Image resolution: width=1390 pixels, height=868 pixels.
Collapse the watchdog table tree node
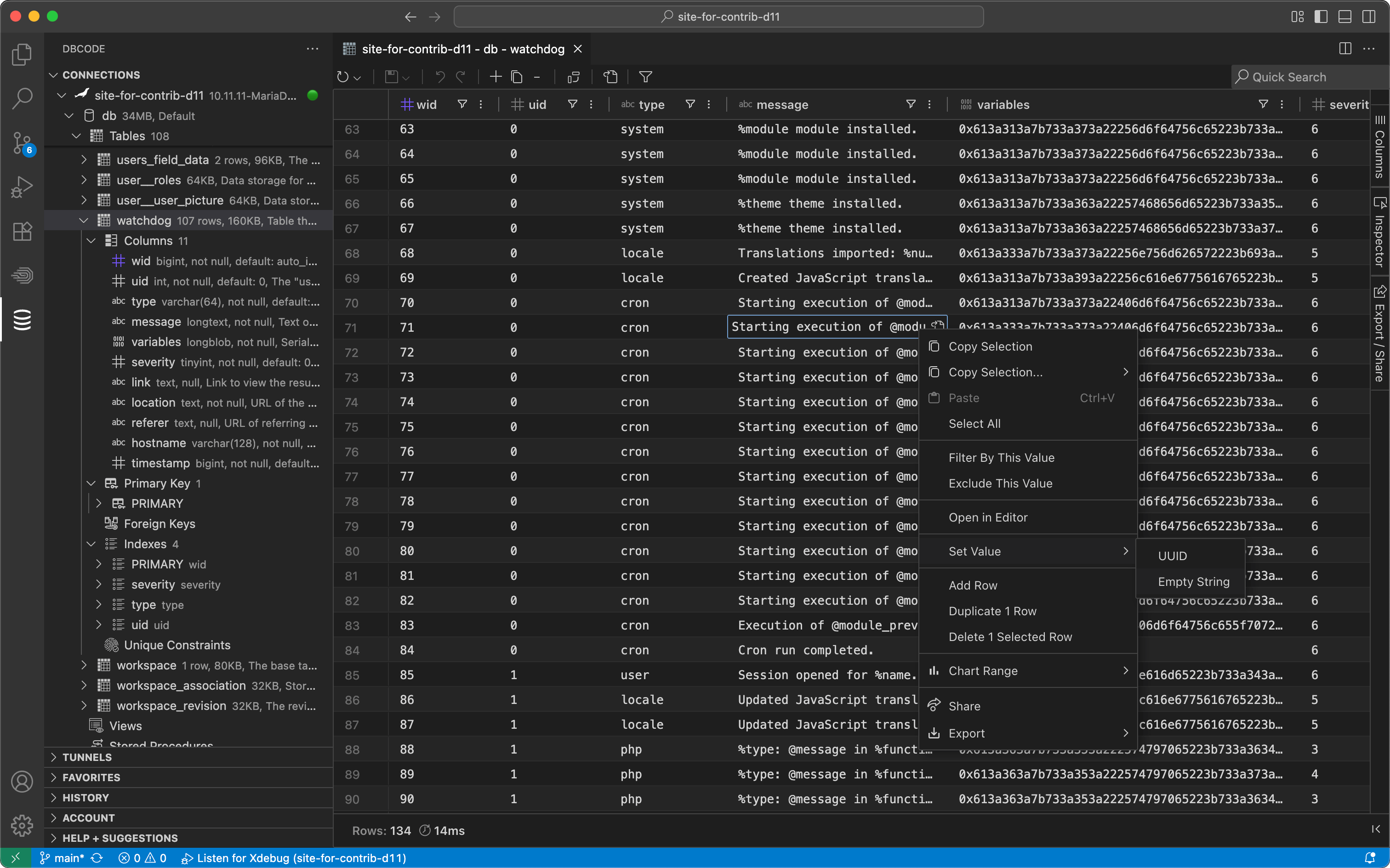(x=84, y=221)
